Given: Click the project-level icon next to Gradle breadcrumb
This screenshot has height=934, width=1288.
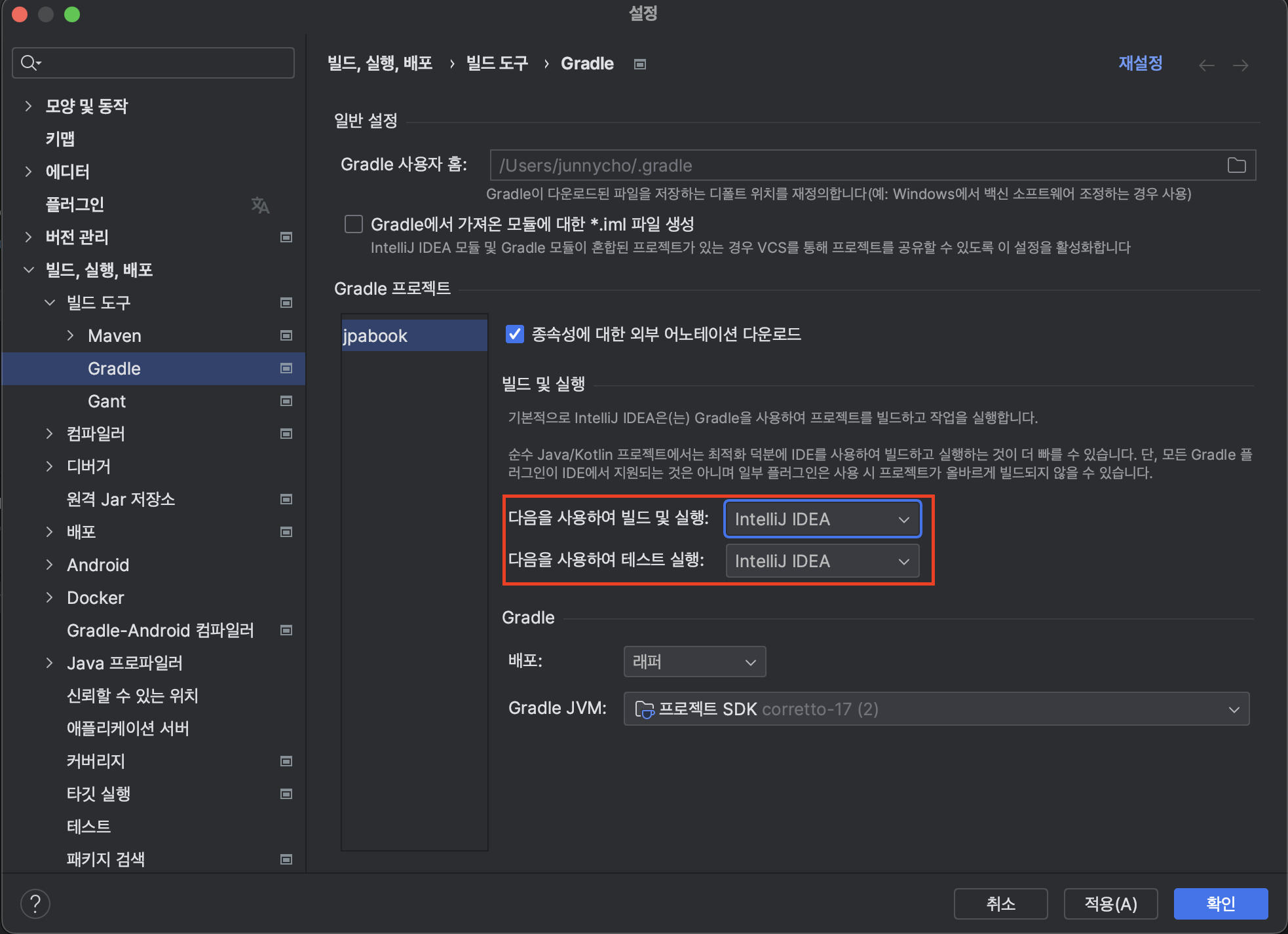Looking at the screenshot, I should pyautogui.click(x=640, y=64).
